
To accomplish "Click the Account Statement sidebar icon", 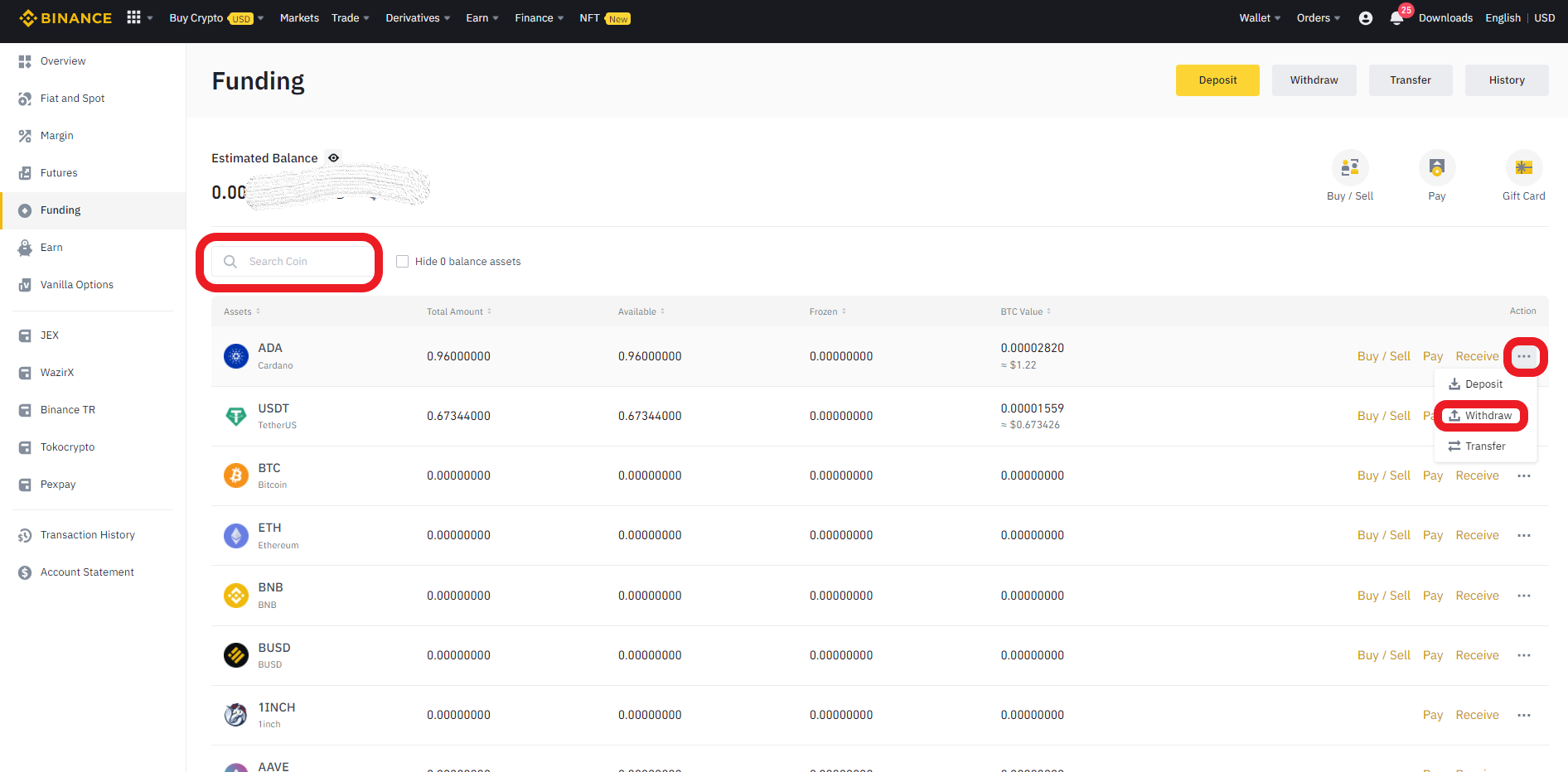I will click(x=25, y=572).
